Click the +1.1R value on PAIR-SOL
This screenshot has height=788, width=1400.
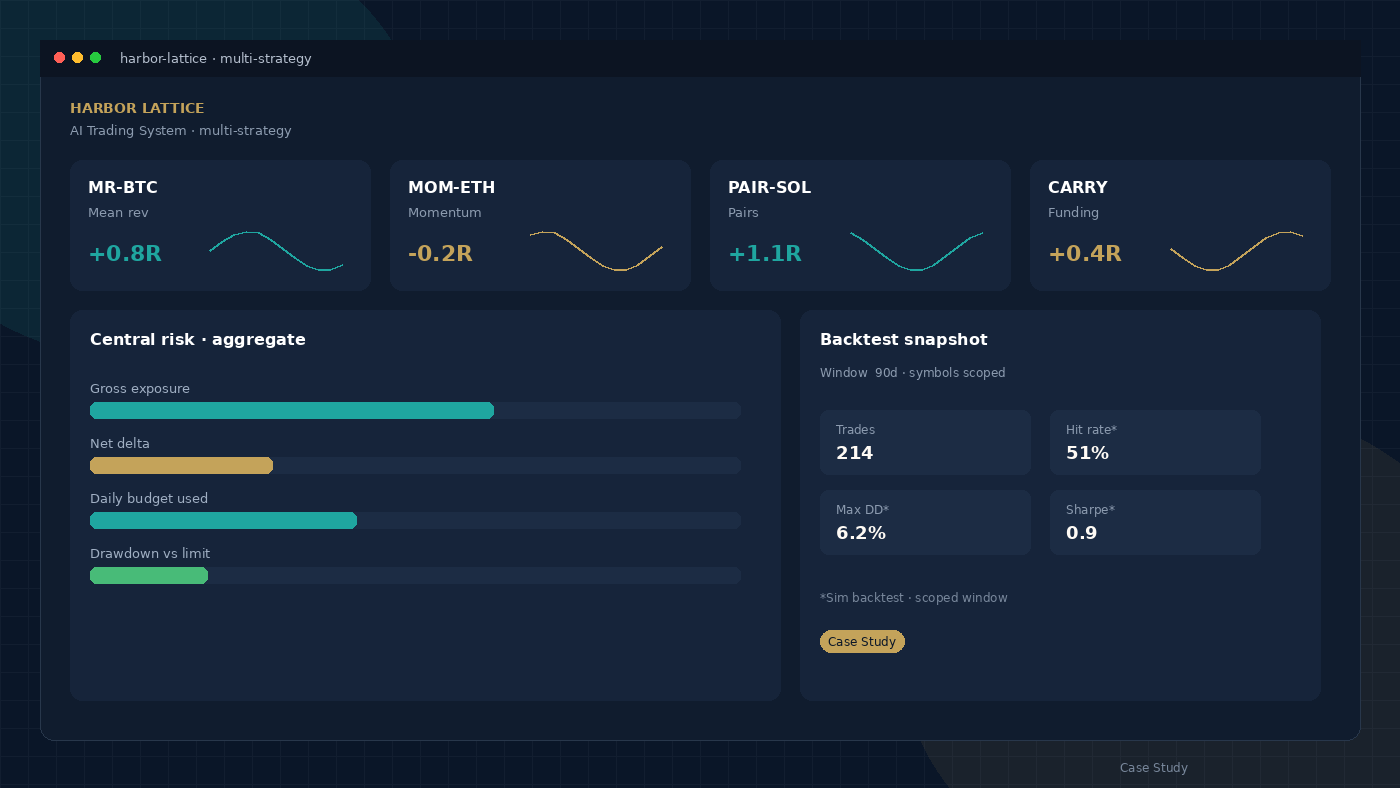(x=765, y=254)
